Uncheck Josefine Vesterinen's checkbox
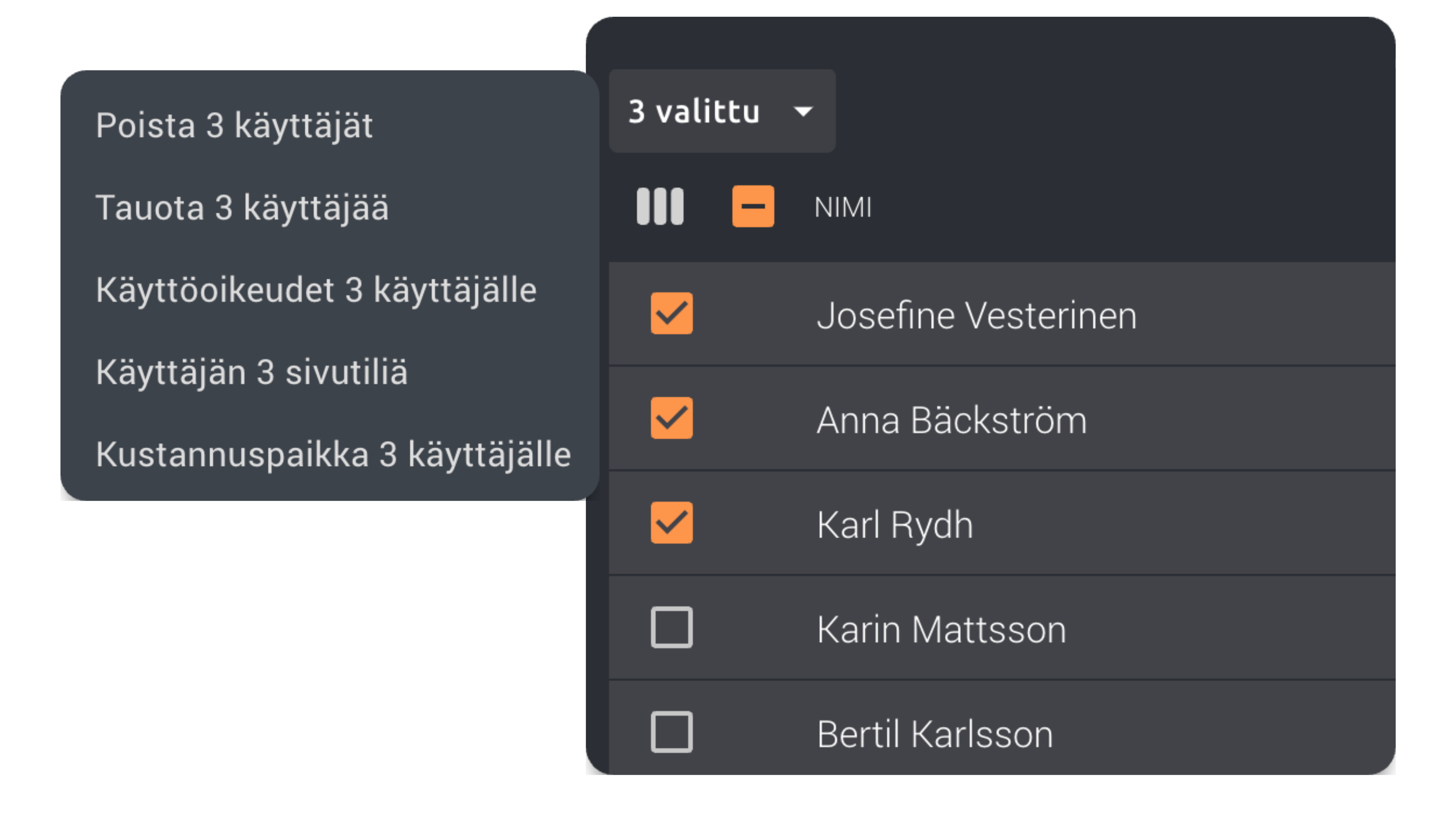Screen dimensions: 1456x819 [672, 313]
